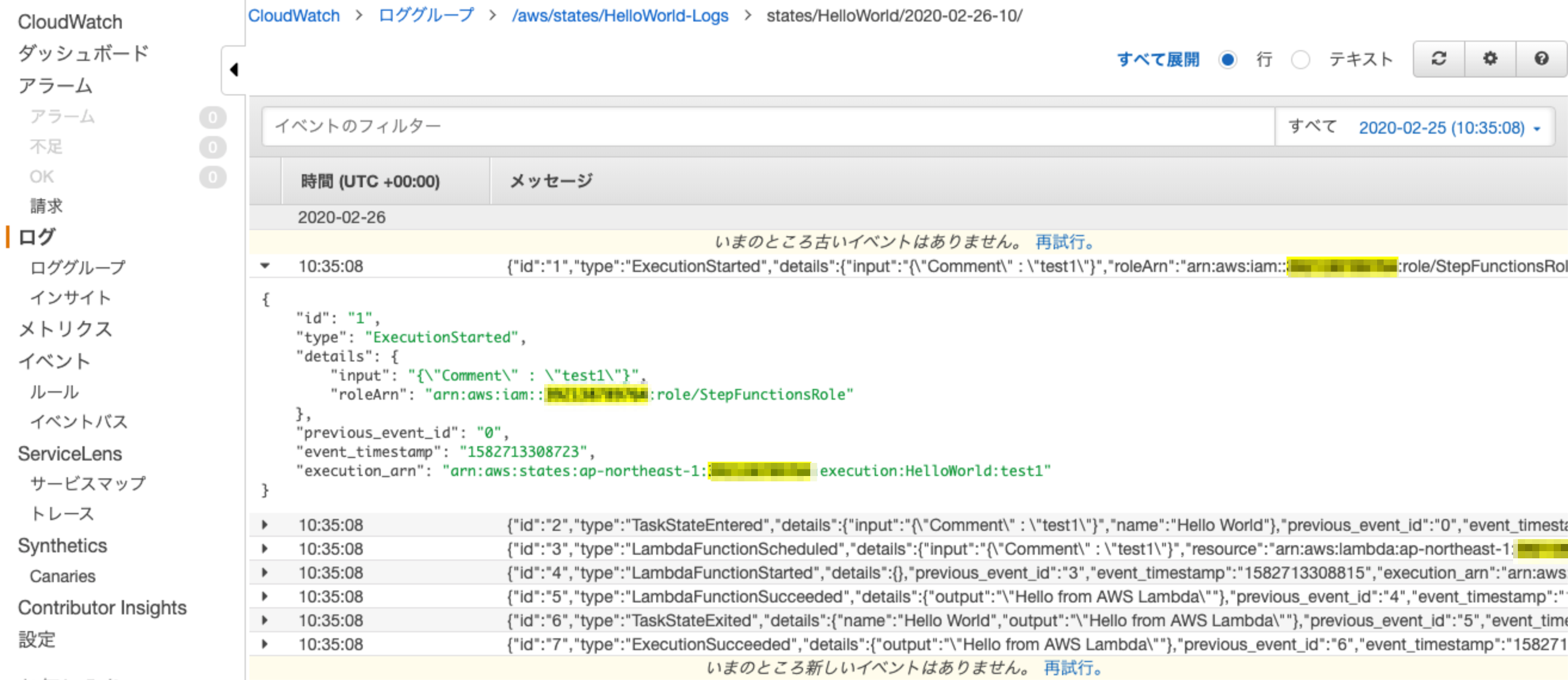Expand the ExecutionSucceeded event row

pyautogui.click(x=264, y=644)
